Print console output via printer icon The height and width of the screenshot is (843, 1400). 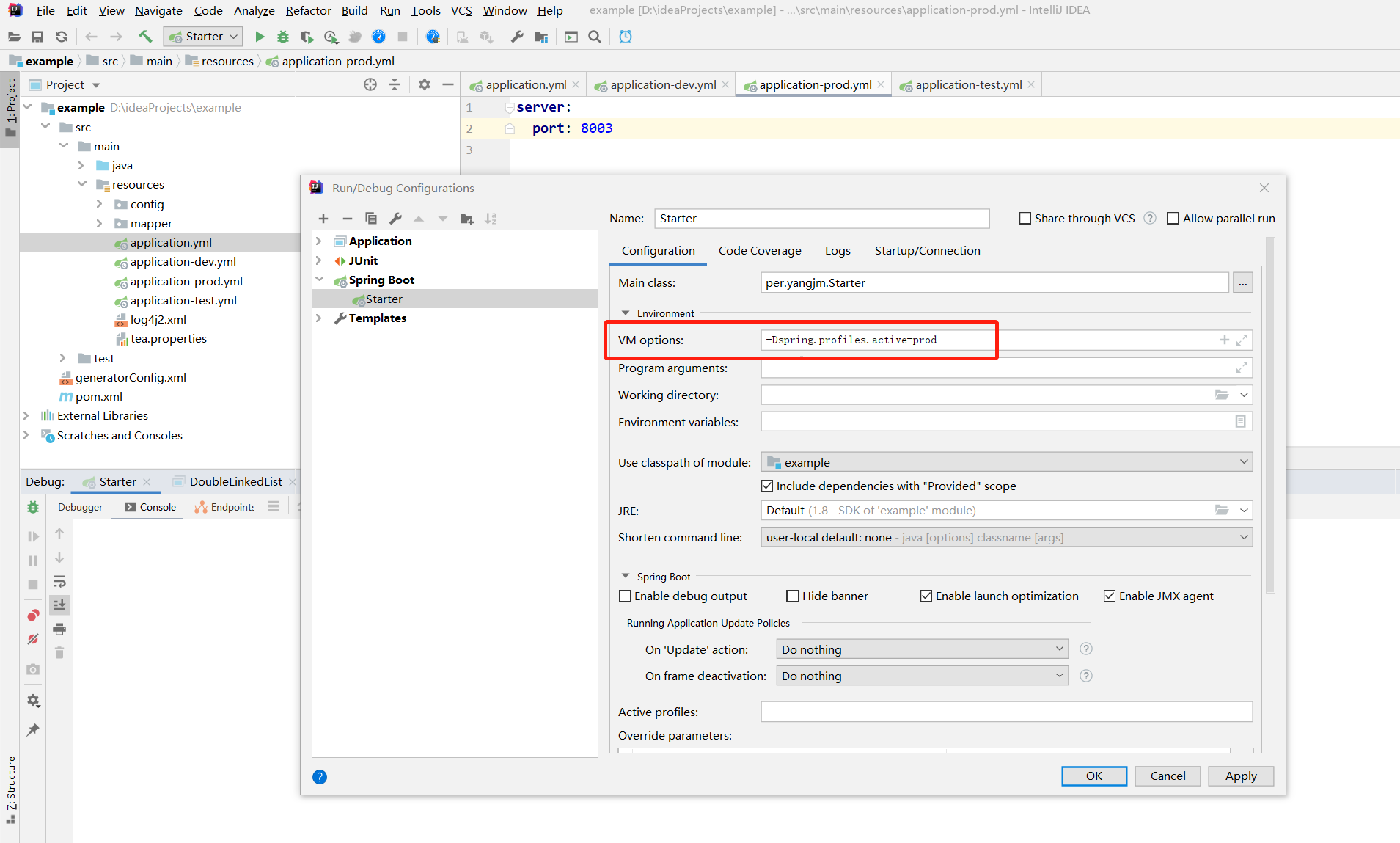[x=59, y=629]
